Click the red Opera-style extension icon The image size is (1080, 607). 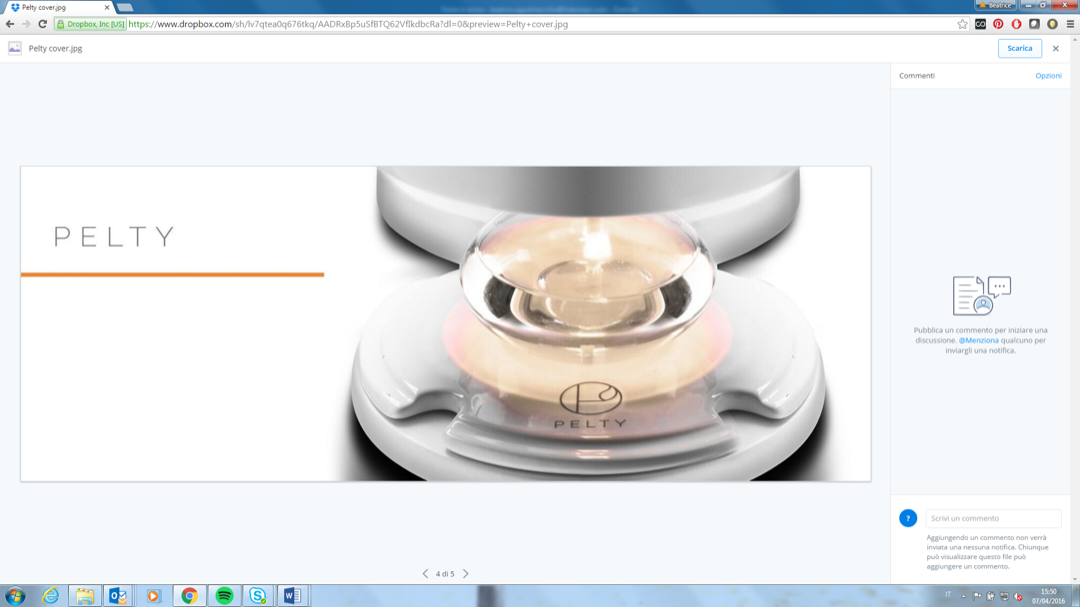[1016, 24]
